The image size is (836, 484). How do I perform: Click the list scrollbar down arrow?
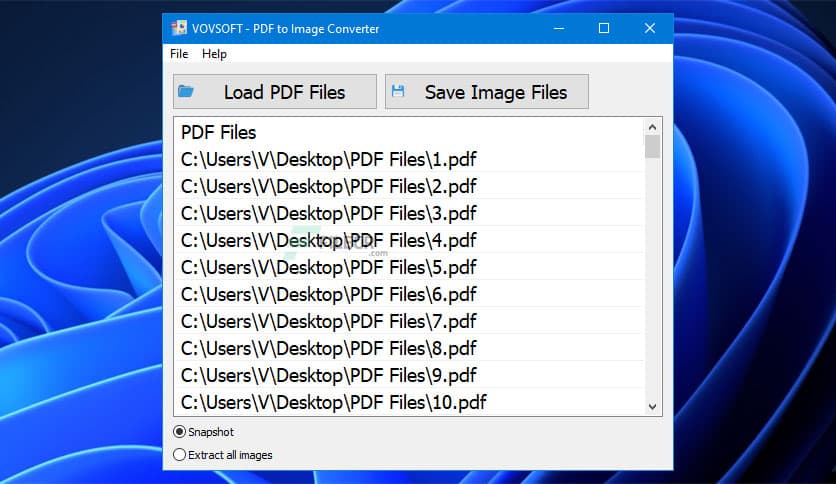pyautogui.click(x=652, y=407)
